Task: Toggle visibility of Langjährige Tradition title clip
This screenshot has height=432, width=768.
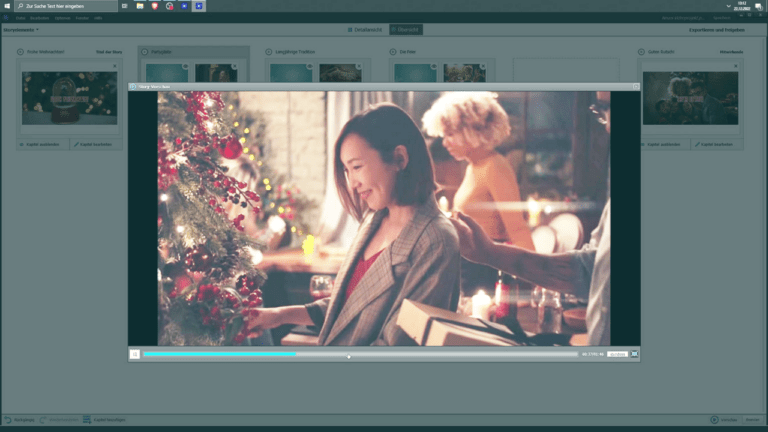Action: (x=310, y=66)
